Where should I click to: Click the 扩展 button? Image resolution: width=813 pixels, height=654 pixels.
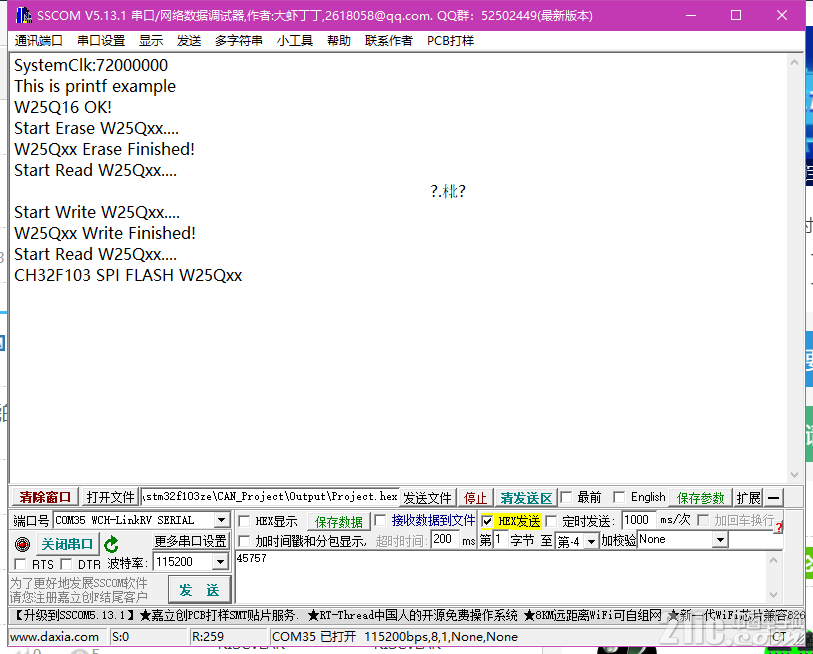coord(748,498)
